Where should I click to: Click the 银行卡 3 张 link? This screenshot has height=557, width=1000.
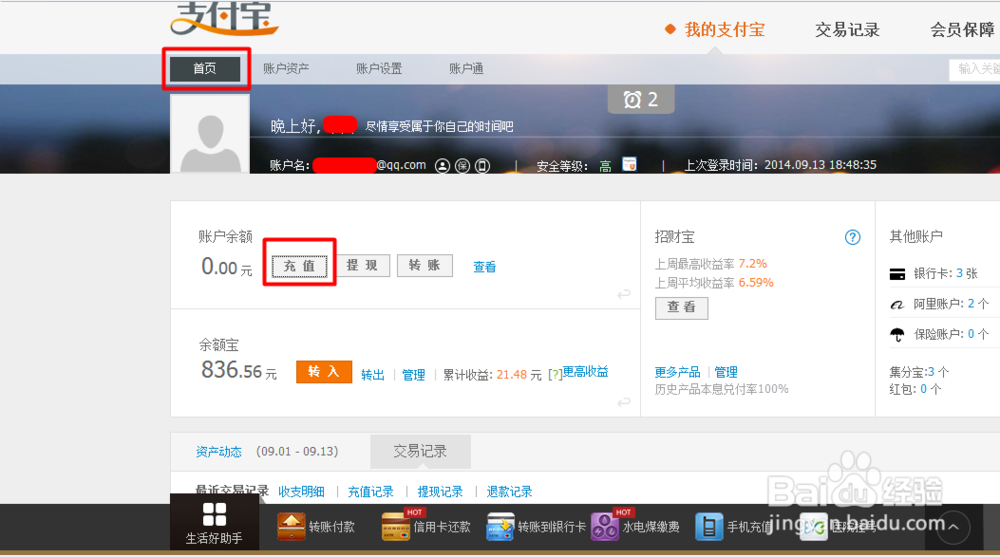(x=946, y=274)
